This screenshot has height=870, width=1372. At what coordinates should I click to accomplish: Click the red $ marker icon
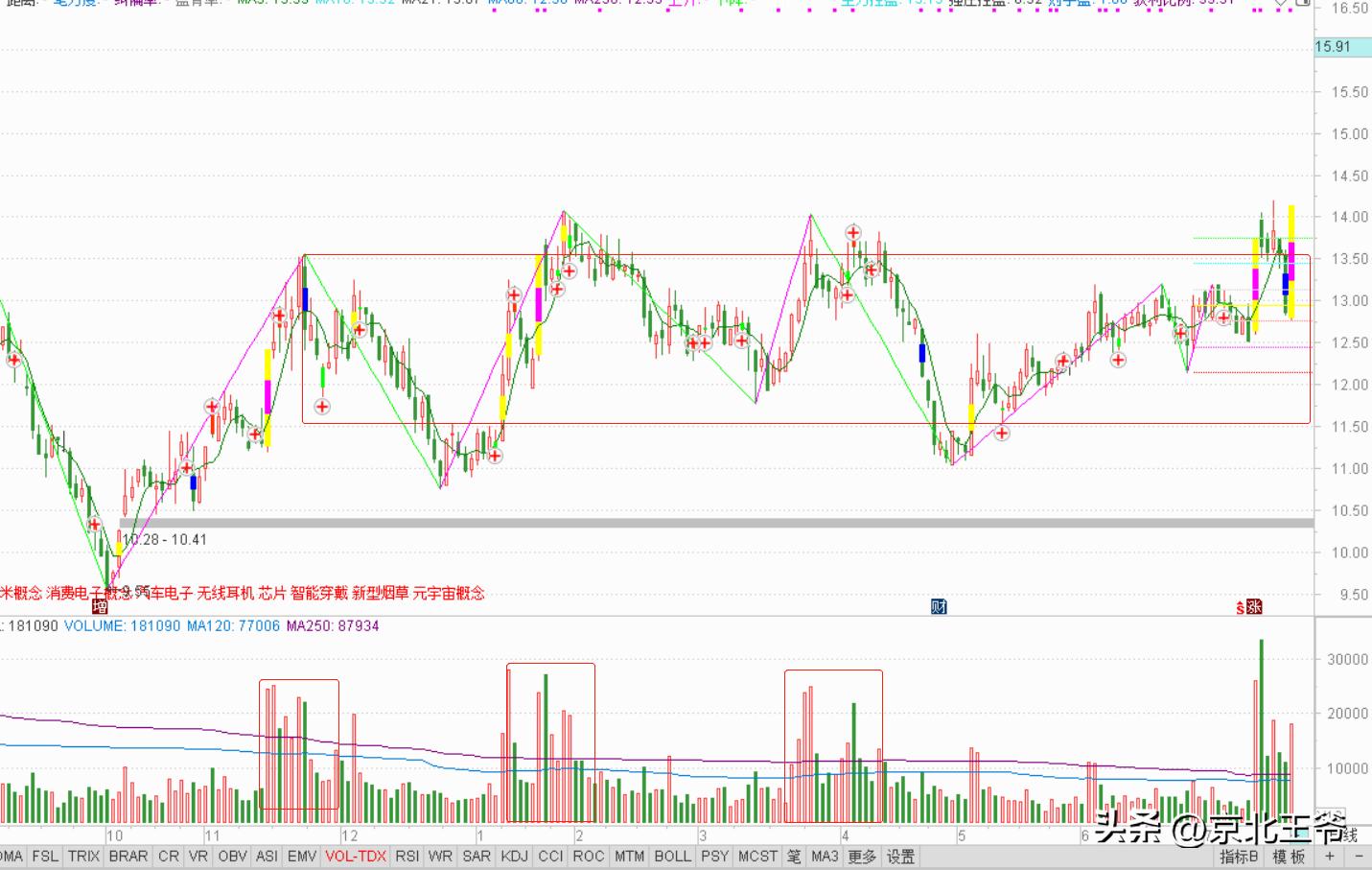point(1240,606)
